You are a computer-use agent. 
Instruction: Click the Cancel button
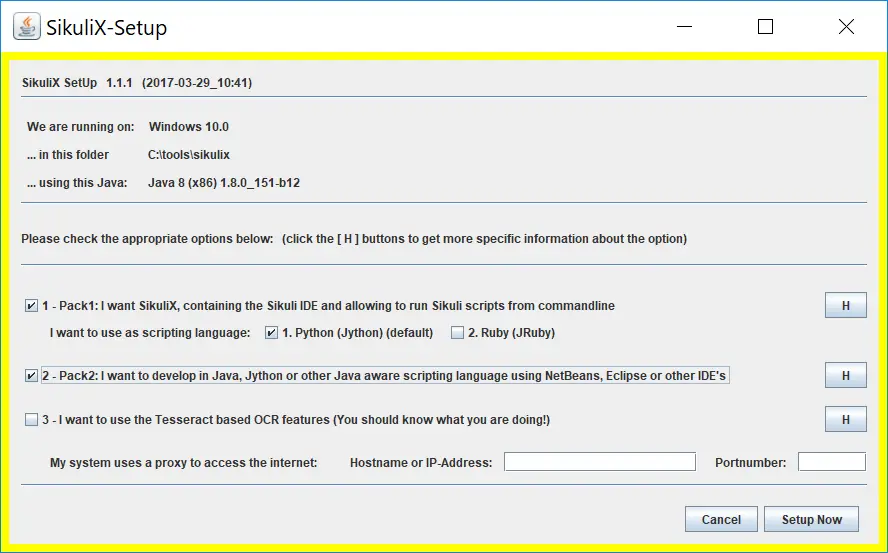coord(721,519)
